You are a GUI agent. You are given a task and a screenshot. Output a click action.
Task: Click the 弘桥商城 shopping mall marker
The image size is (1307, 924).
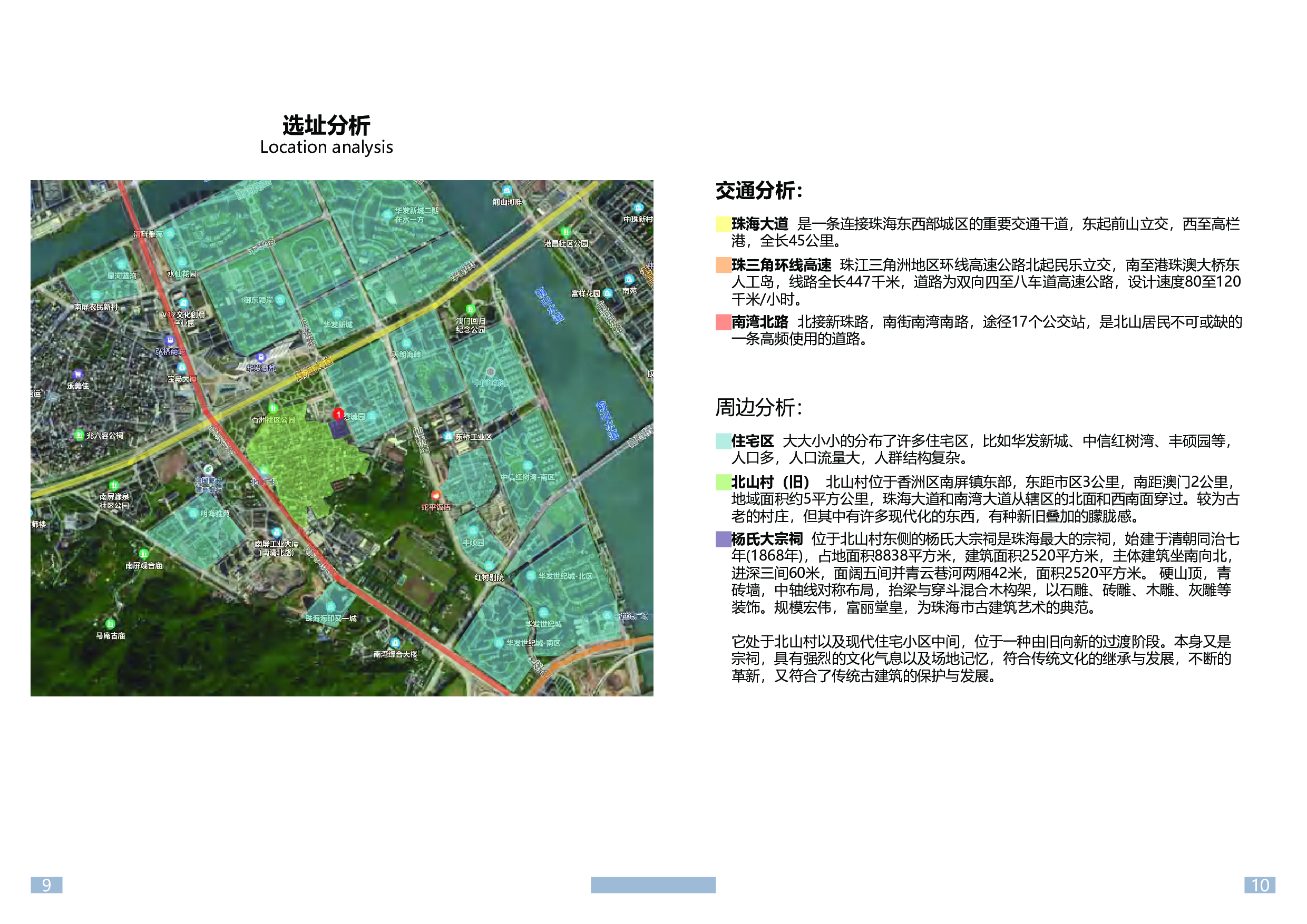pos(170,340)
